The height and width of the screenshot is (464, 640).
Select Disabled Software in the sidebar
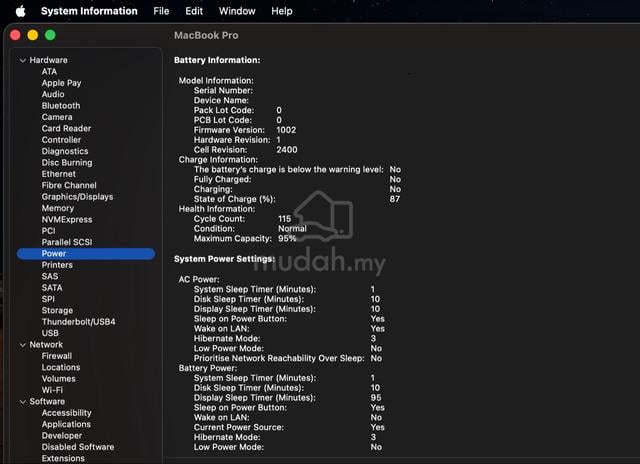(x=78, y=447)
